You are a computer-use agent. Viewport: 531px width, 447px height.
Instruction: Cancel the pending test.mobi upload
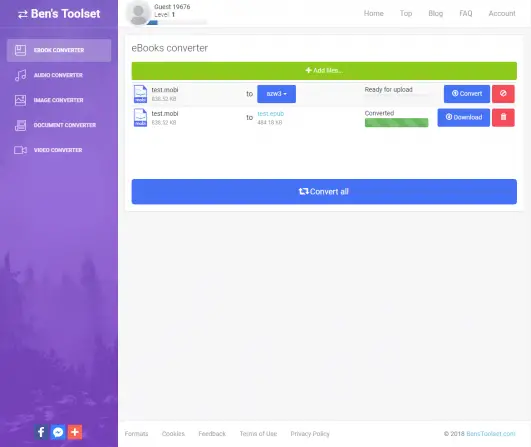pyautogui.click(x=503, y=94)
